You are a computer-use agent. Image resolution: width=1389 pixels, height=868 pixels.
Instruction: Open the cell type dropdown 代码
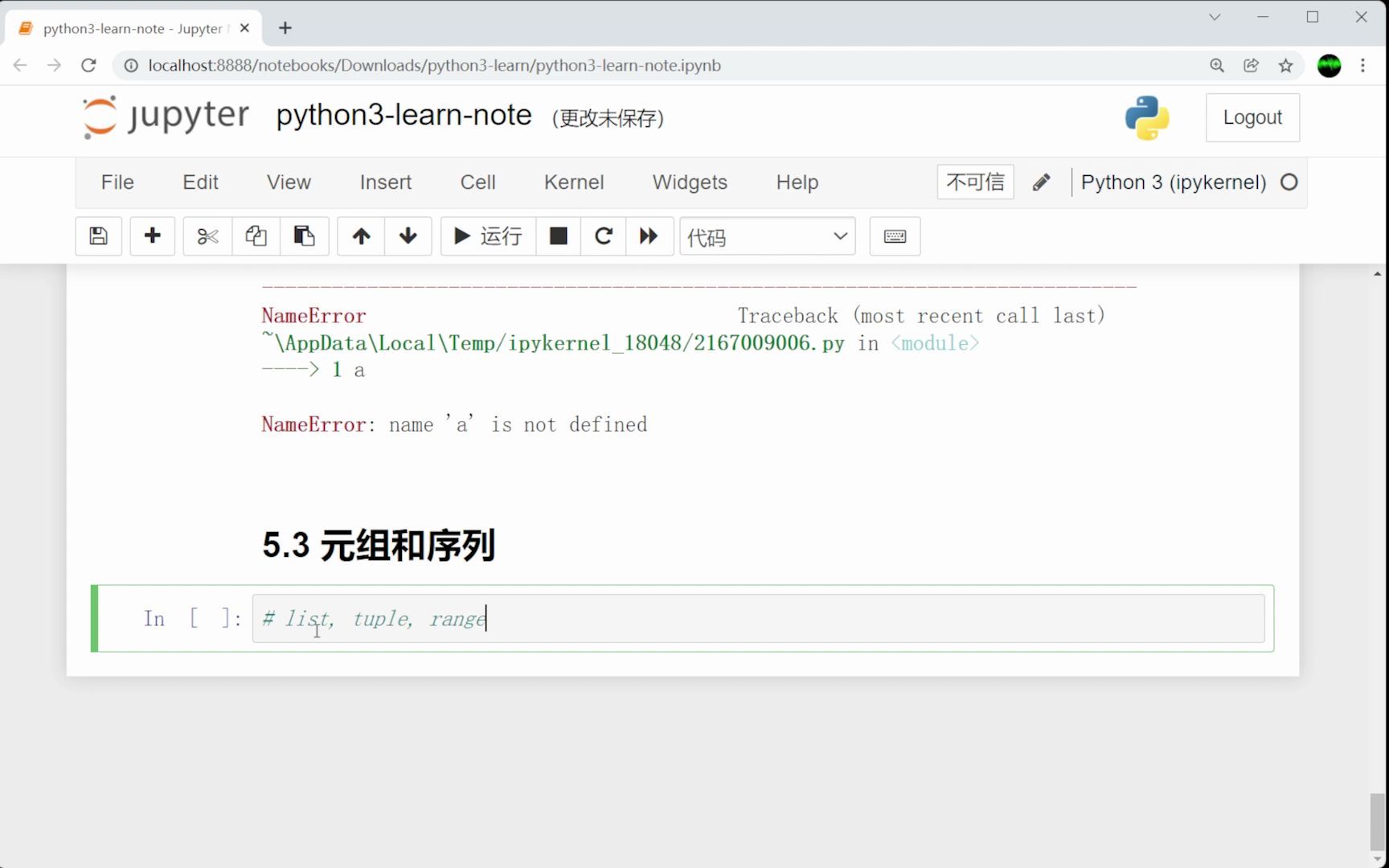pos(768,236)
